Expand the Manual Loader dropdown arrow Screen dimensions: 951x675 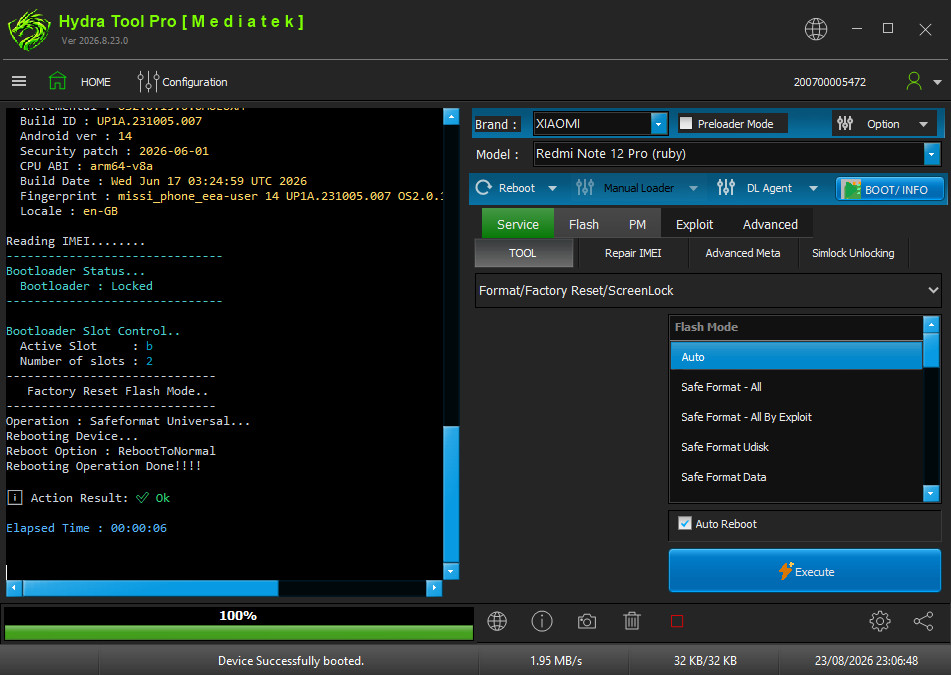point(693,189)
